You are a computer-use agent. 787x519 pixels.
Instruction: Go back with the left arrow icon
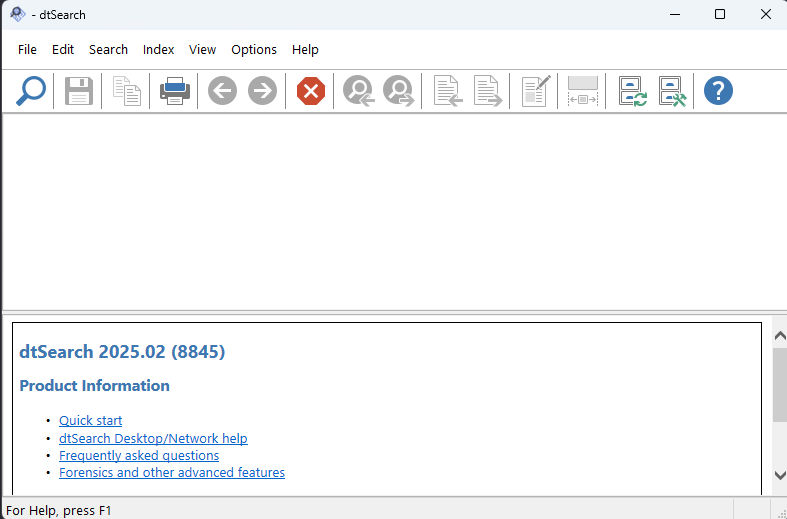tap(222, 91)
